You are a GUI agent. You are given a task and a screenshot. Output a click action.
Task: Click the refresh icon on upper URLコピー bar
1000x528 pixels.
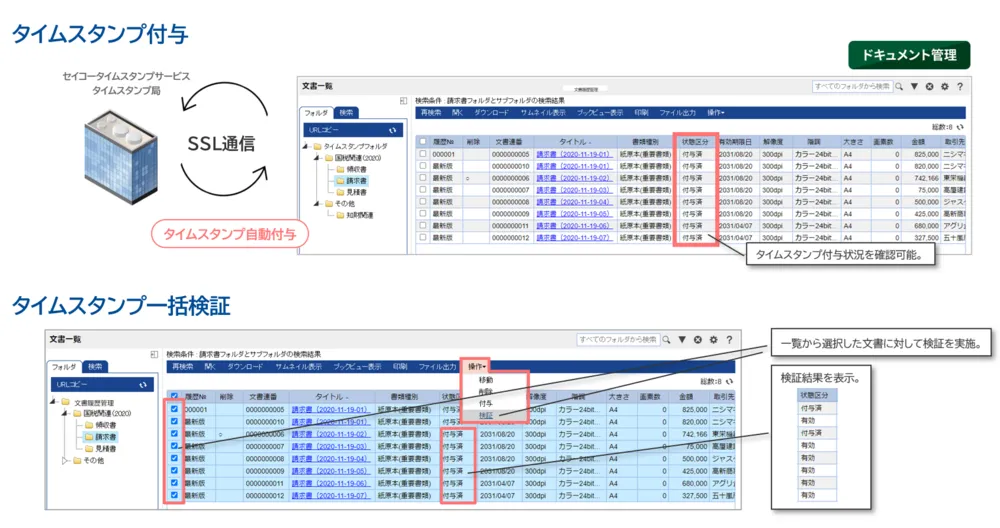(393, 130)
